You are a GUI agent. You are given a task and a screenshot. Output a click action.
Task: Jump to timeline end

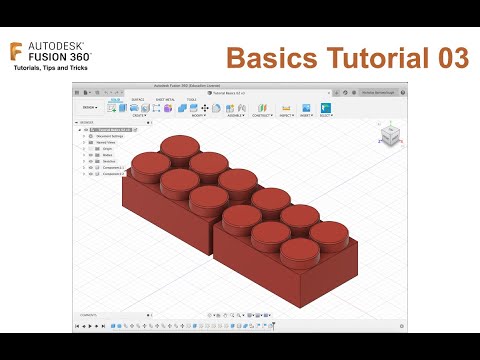(x=103, y=326)
